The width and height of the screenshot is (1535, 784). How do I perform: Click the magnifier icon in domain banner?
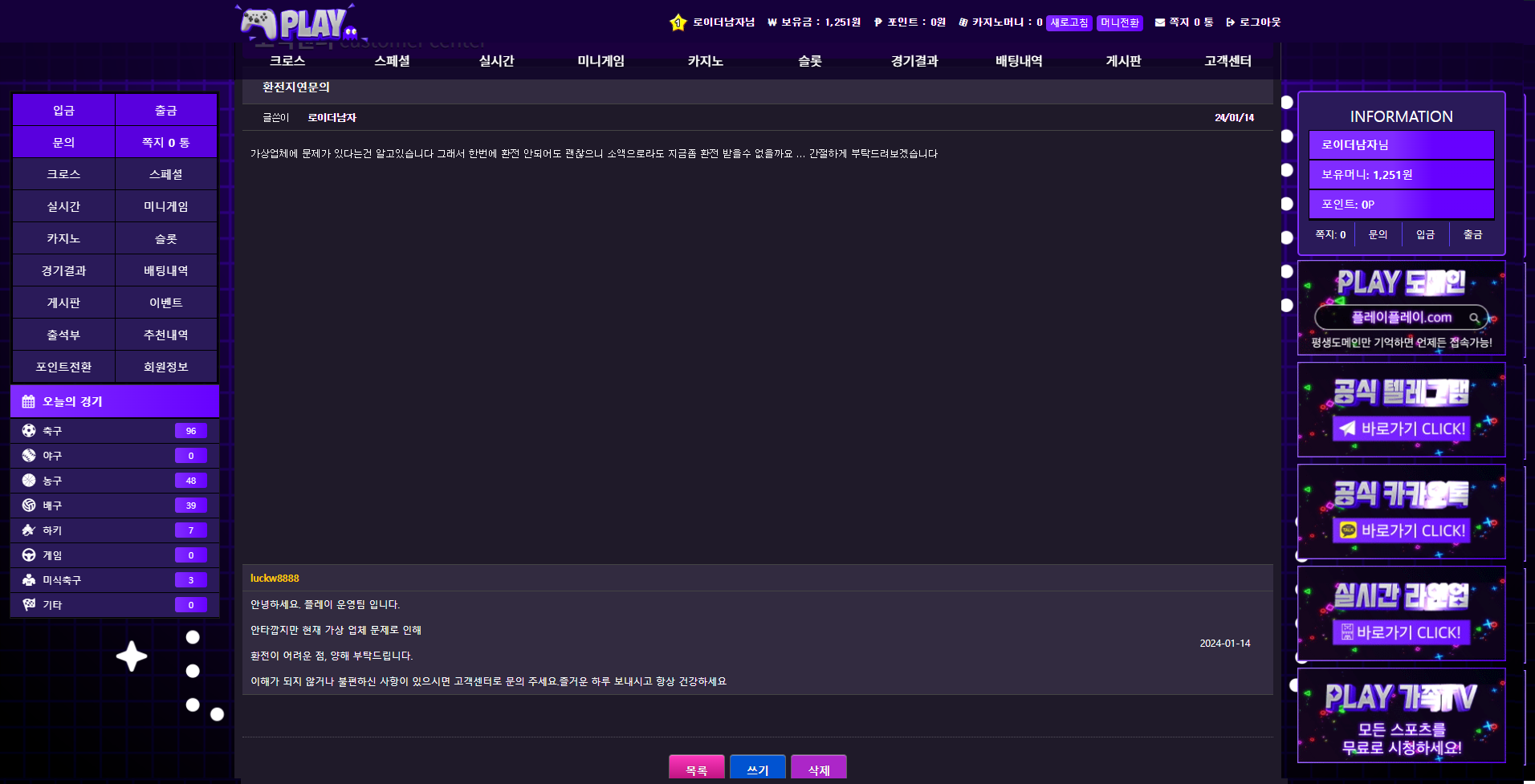click(x=1475, y=318)
